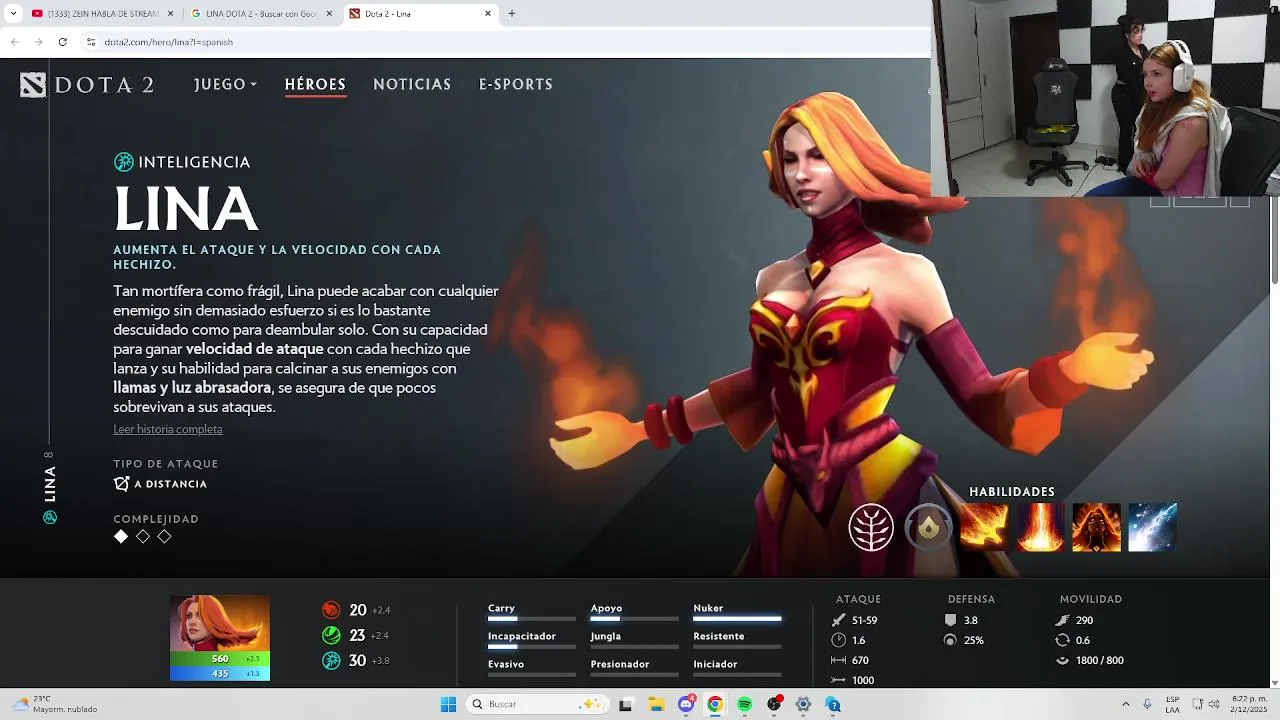
Task: Click the side rail Inteligencia icon
Action: click(50, 517)
